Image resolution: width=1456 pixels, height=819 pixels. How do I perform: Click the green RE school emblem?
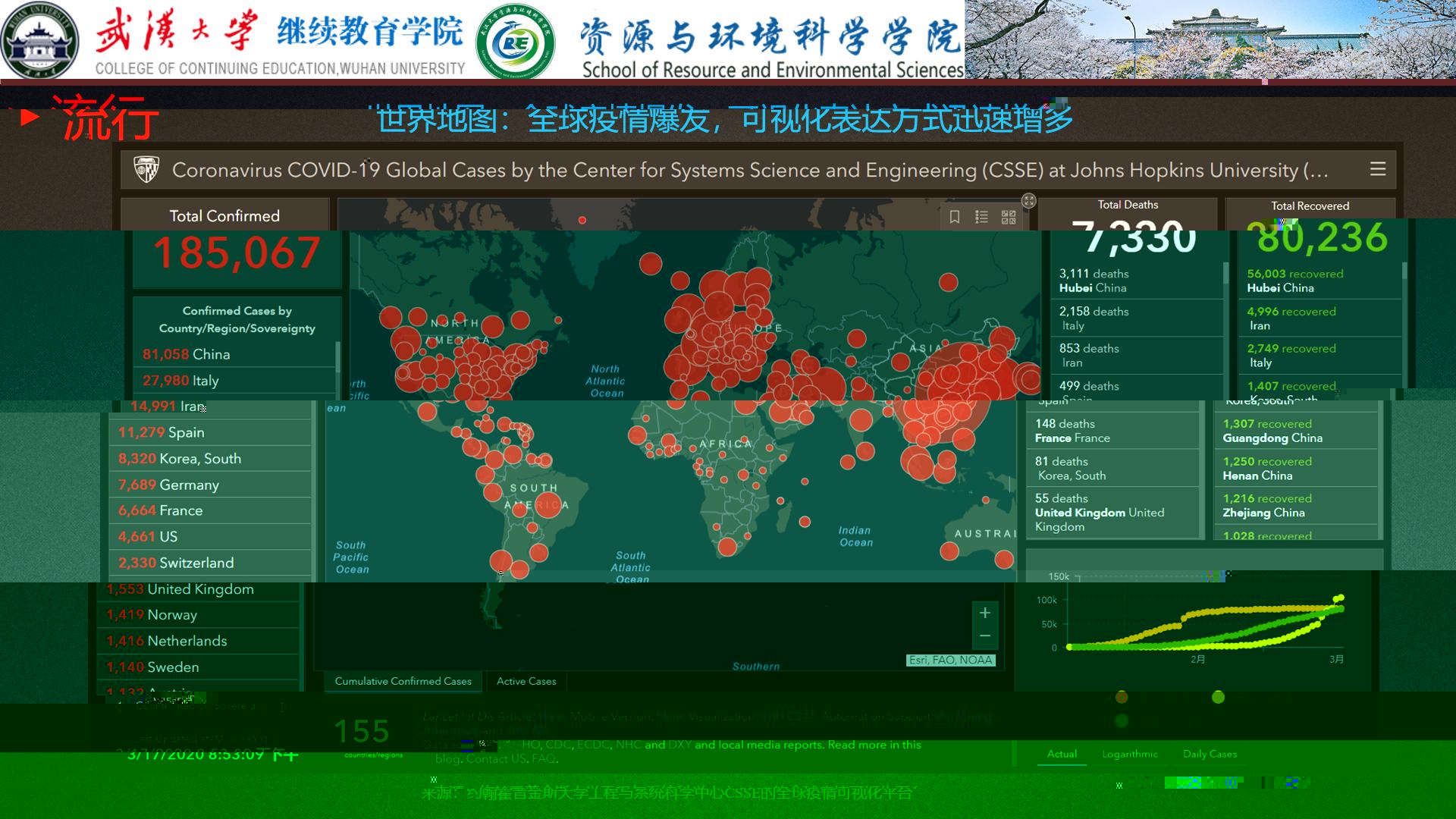coord(515,42)
